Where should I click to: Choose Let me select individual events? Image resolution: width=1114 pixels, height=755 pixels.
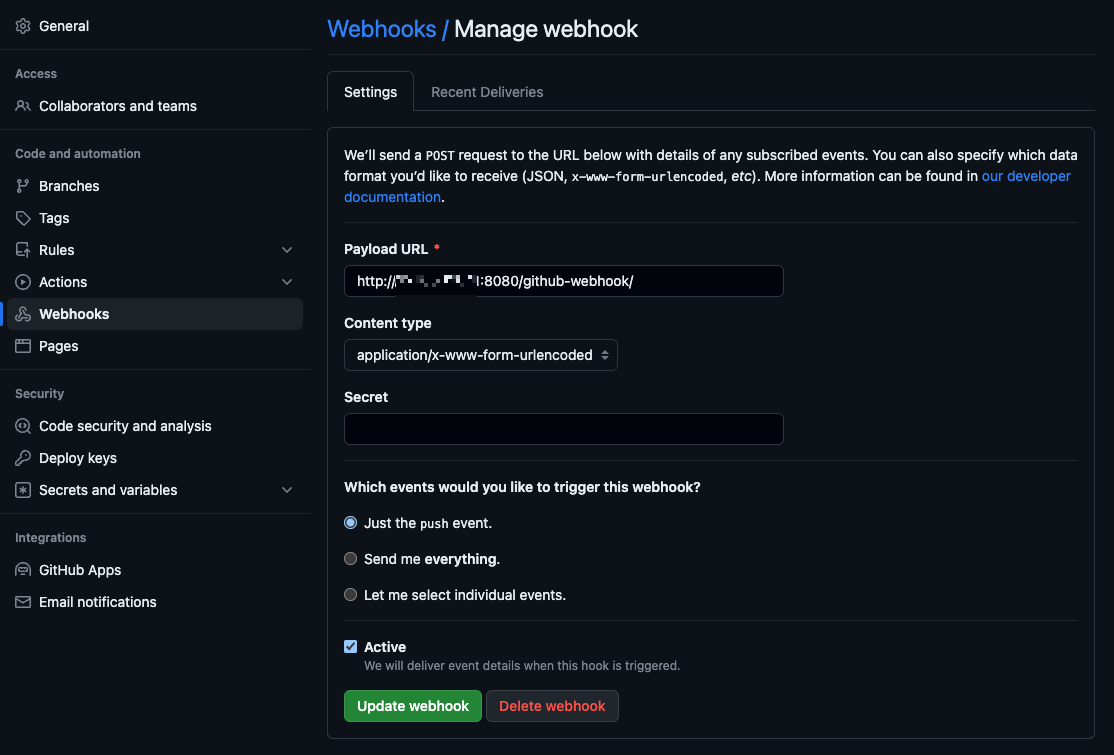(x=350, y=594)
